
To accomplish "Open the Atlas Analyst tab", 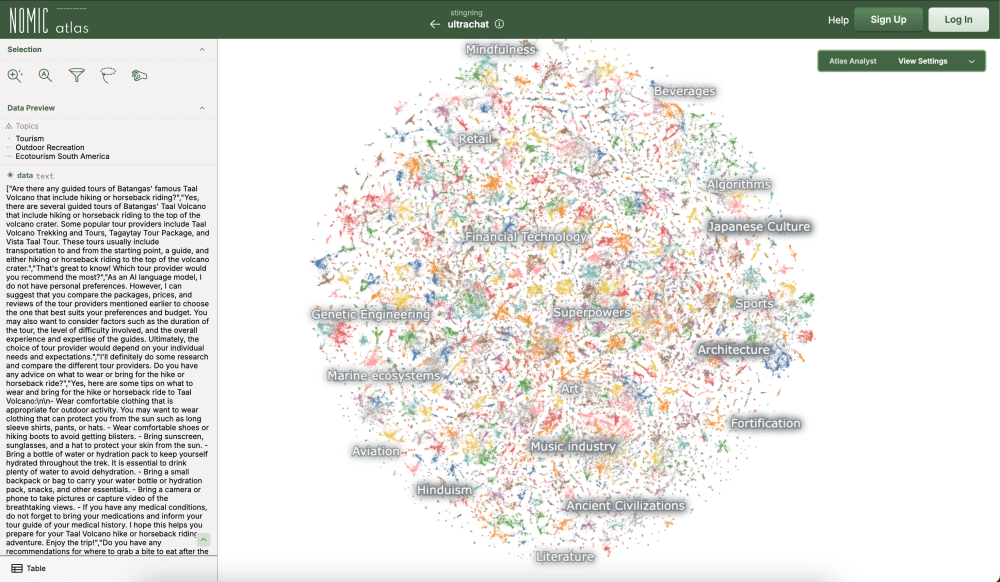I will 853,61.
